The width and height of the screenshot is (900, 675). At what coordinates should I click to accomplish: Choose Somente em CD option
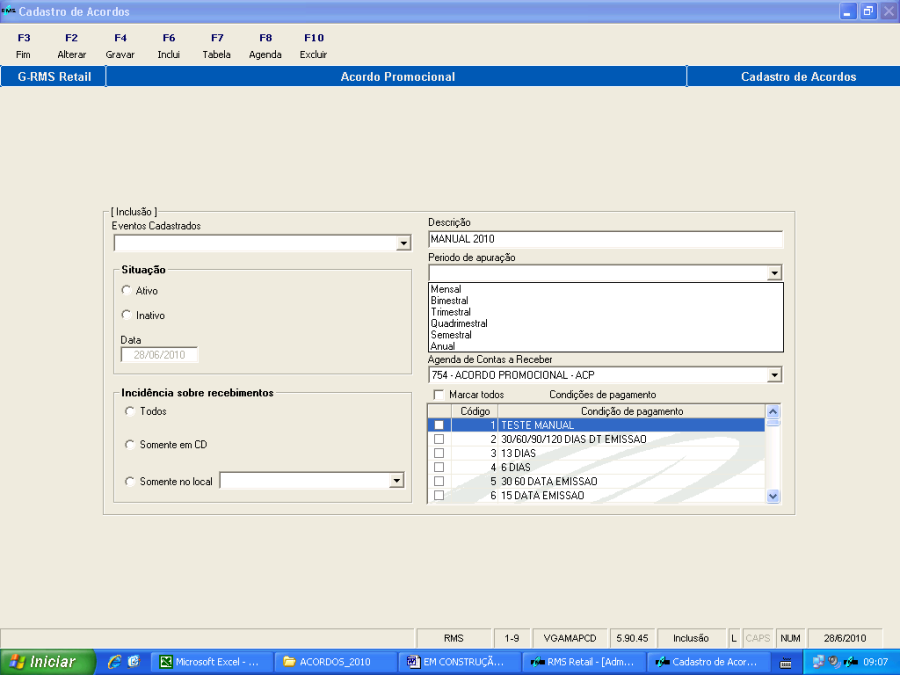(x=130, y=444)
